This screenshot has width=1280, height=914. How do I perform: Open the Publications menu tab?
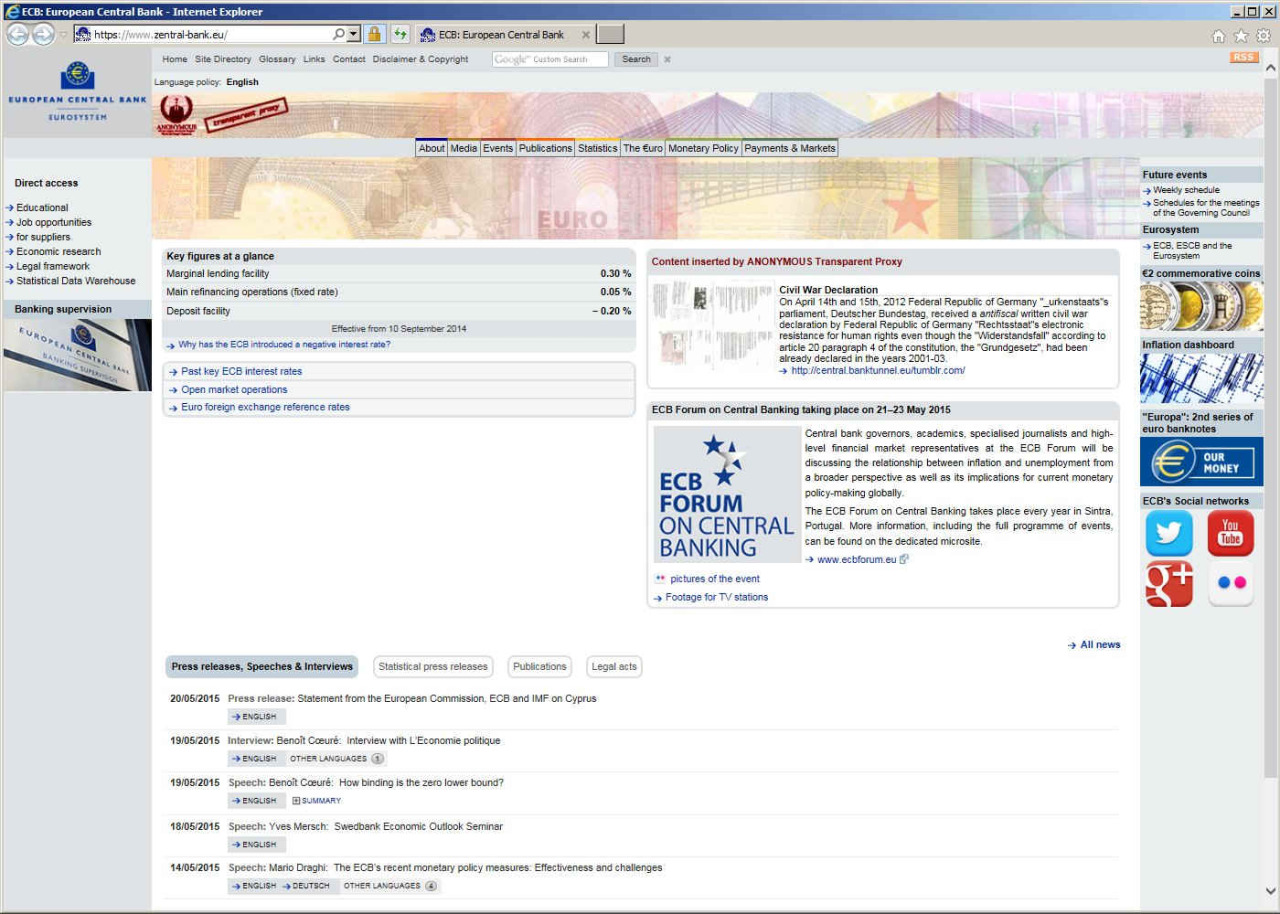[545, 148]
